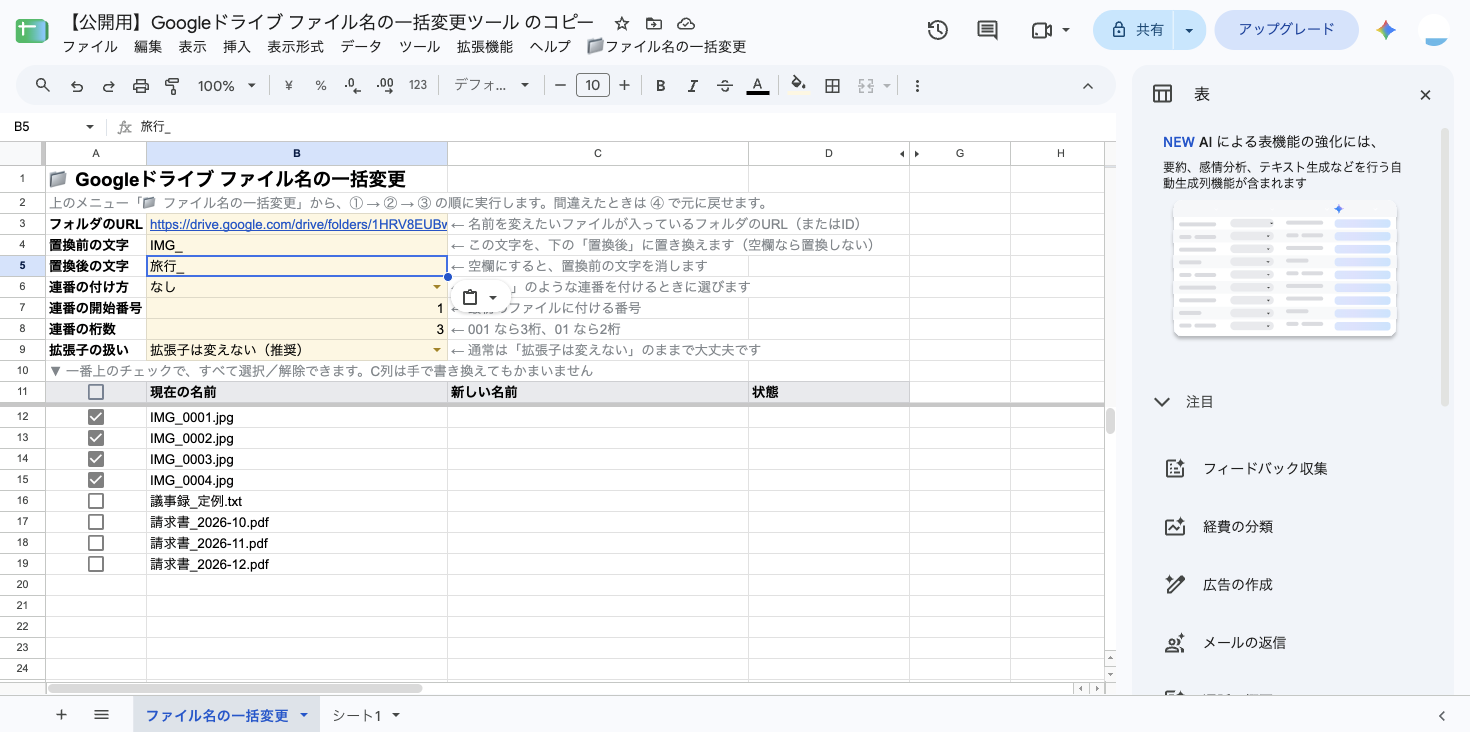This screenshot has width=1470, height=732.
Task: Uncheck the box for IMG_0002.jpg
Action: (x=96, y=438)
